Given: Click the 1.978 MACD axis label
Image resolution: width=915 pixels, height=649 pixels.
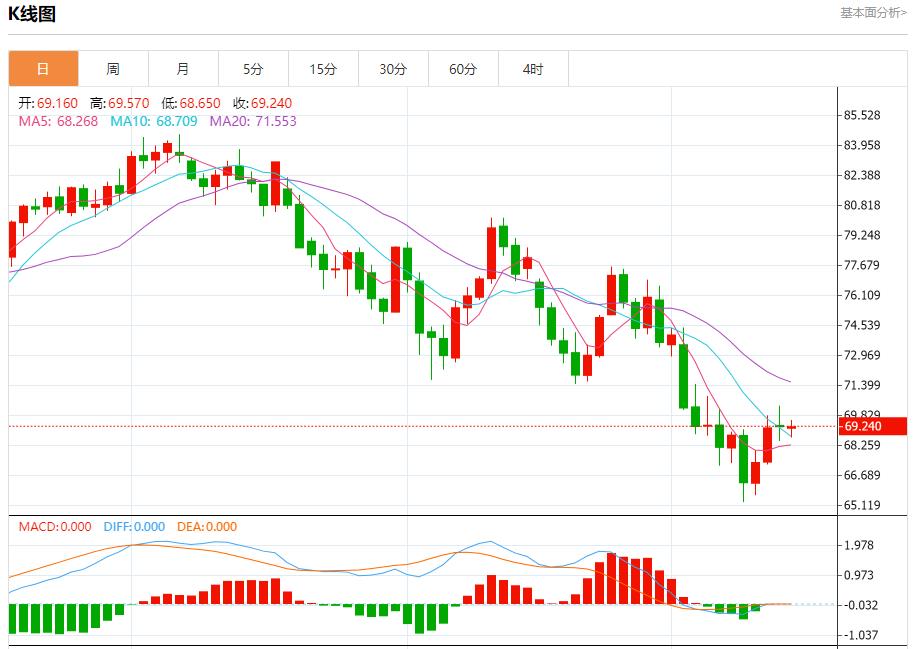Looking at the screenshot, I should click(x=860, y=545).
